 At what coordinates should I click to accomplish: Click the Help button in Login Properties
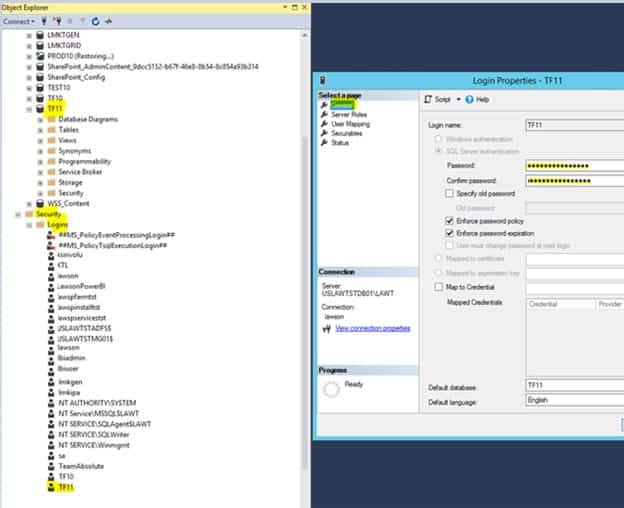tap(477, 99)
